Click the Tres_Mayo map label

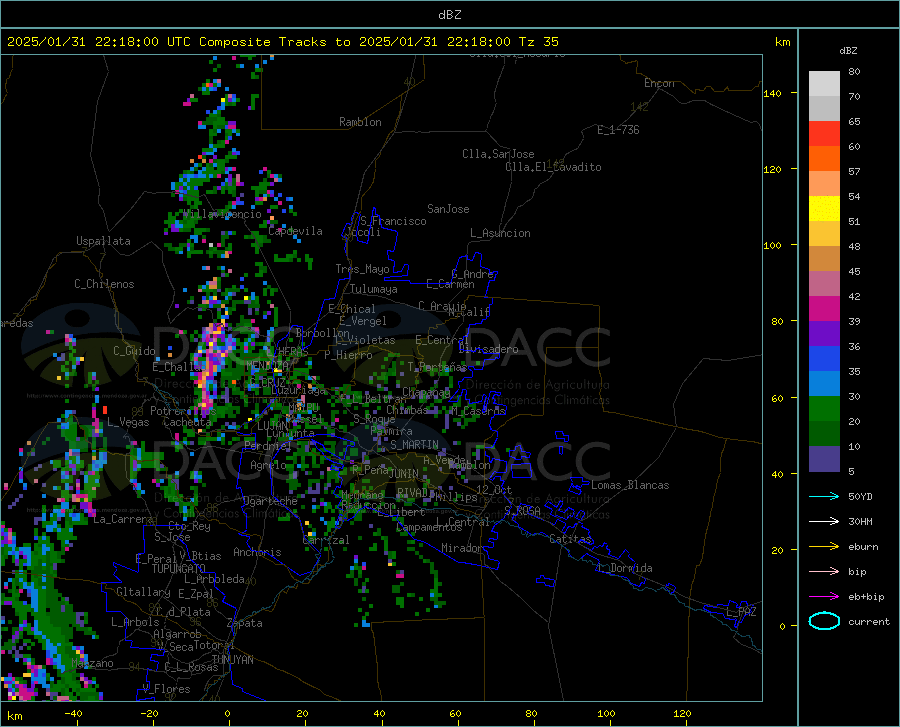362,269
